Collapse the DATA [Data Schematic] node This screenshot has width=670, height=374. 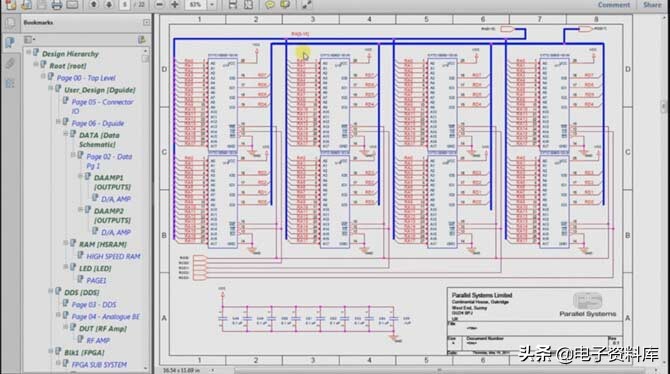tap(66, 133)
